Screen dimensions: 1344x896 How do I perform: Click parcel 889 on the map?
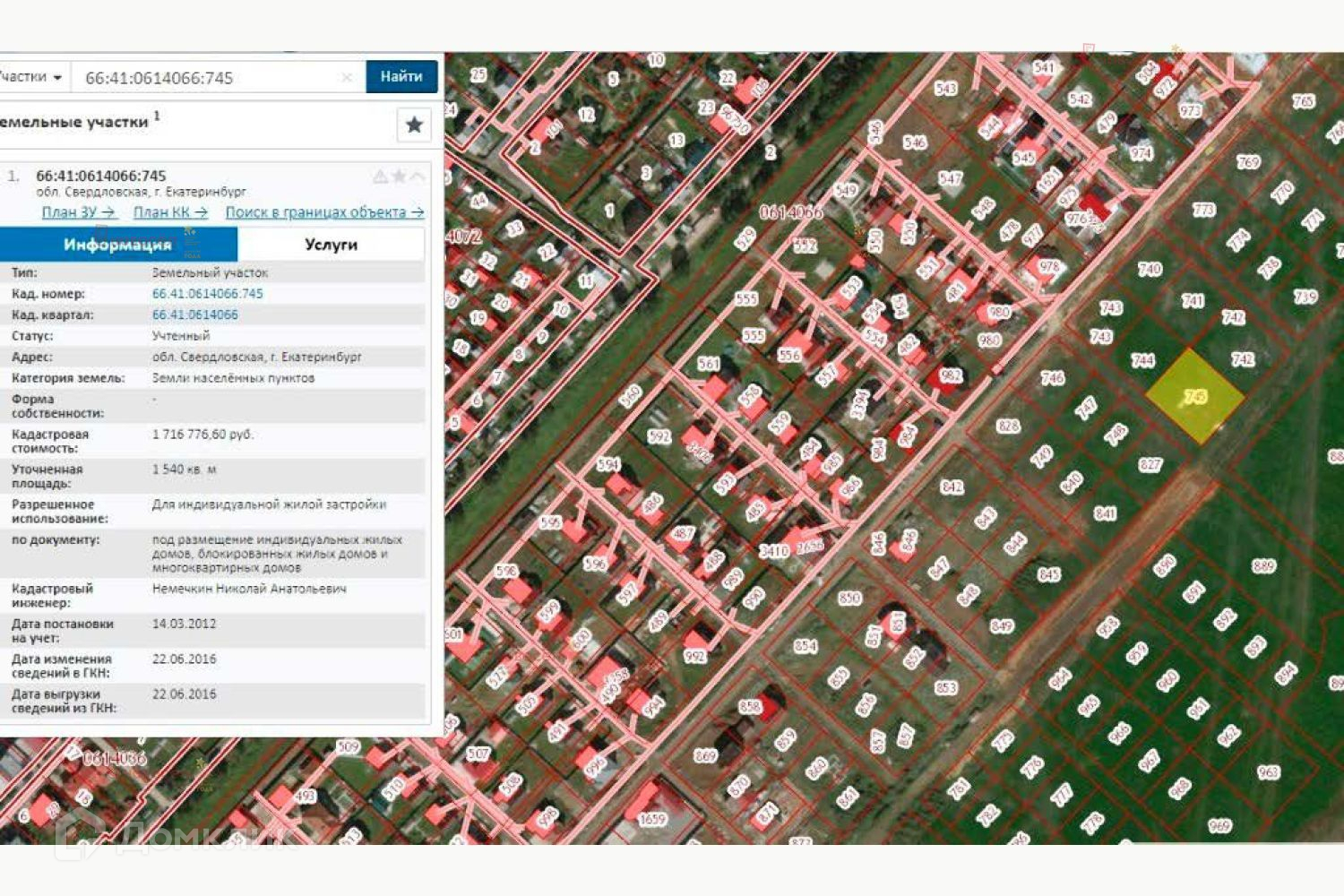[x=1263, y=565]
